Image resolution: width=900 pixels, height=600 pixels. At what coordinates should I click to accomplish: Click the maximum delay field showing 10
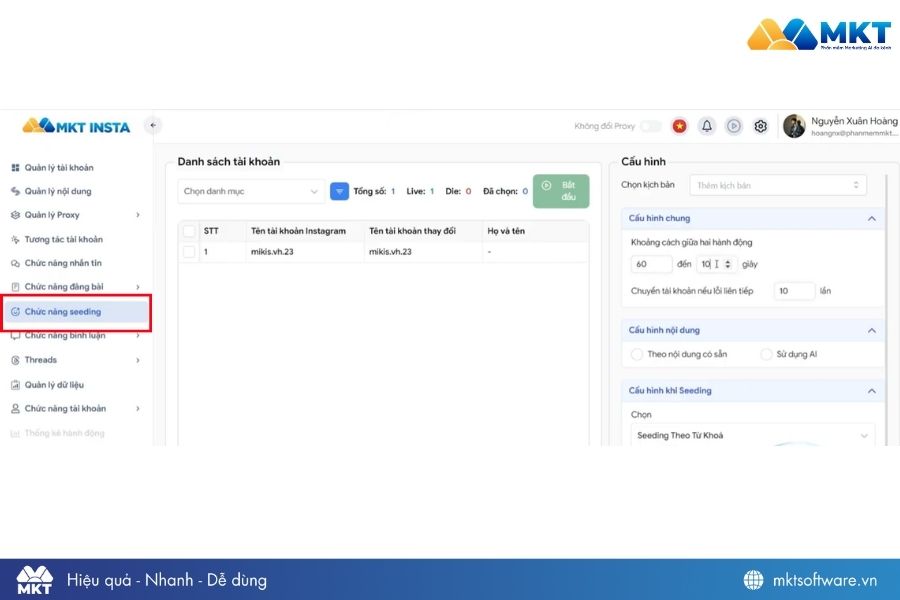(x=716, y=264)
